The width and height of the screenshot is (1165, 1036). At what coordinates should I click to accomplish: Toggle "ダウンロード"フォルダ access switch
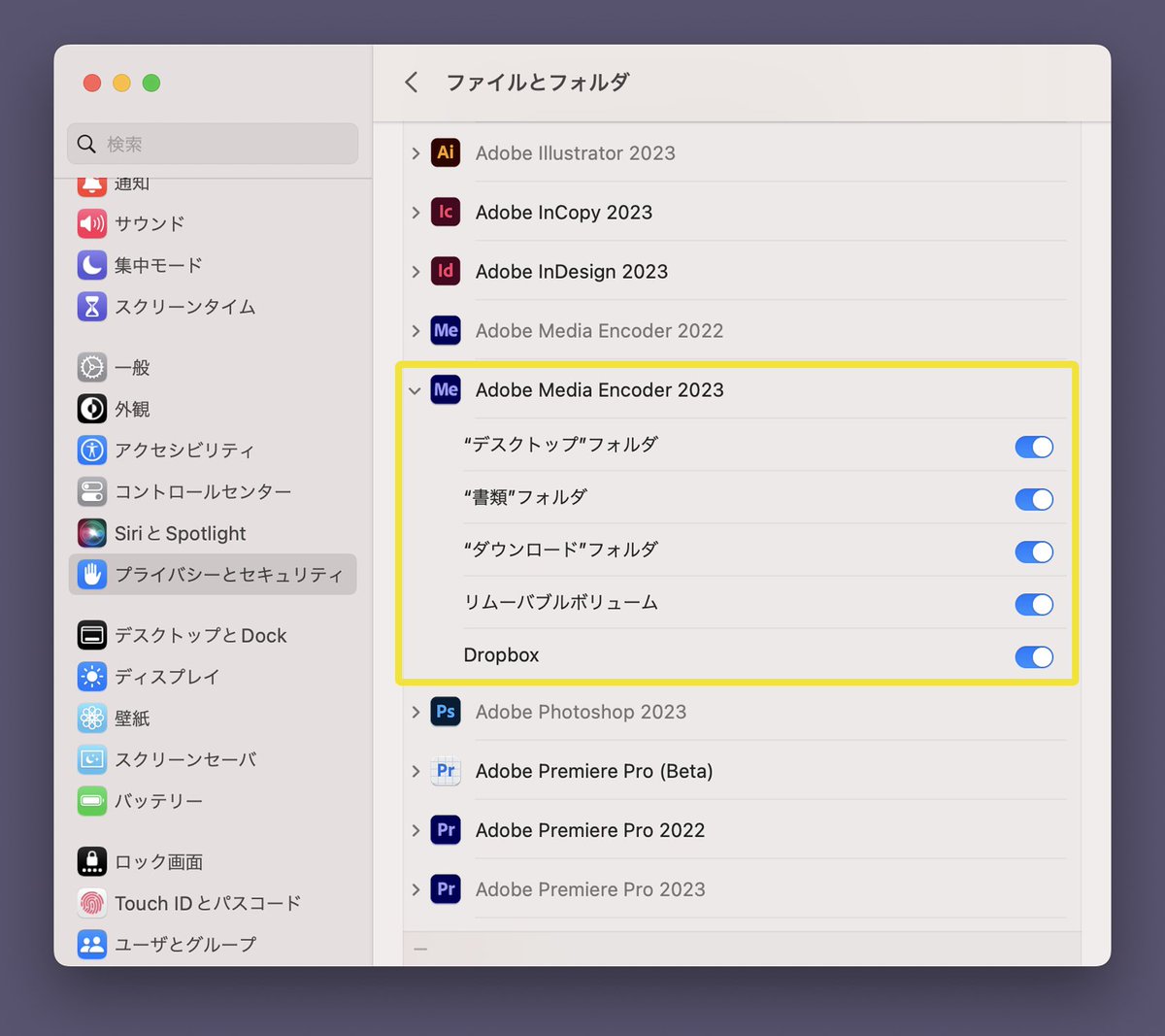tap(1034, 551)
